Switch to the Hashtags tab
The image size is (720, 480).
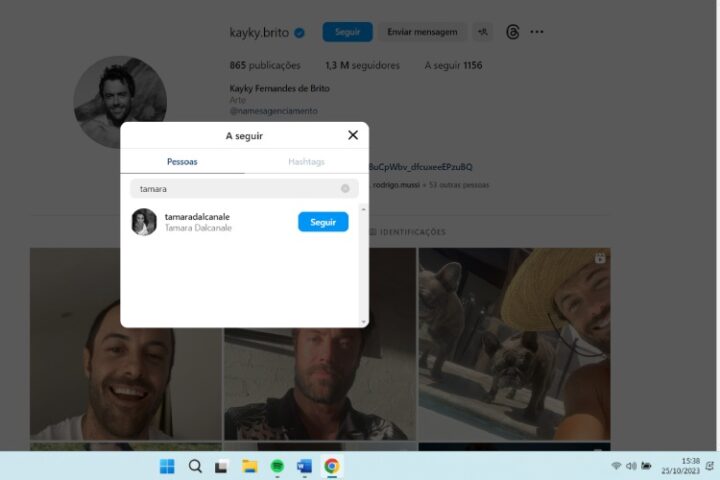pyautogui.click(x=306, y=161)
